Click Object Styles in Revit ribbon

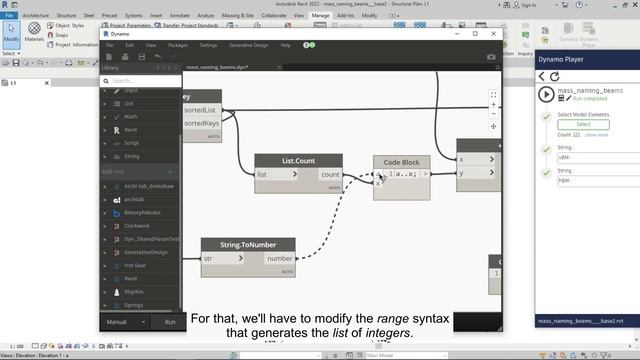pyautogui.click(x=66, y=25)
